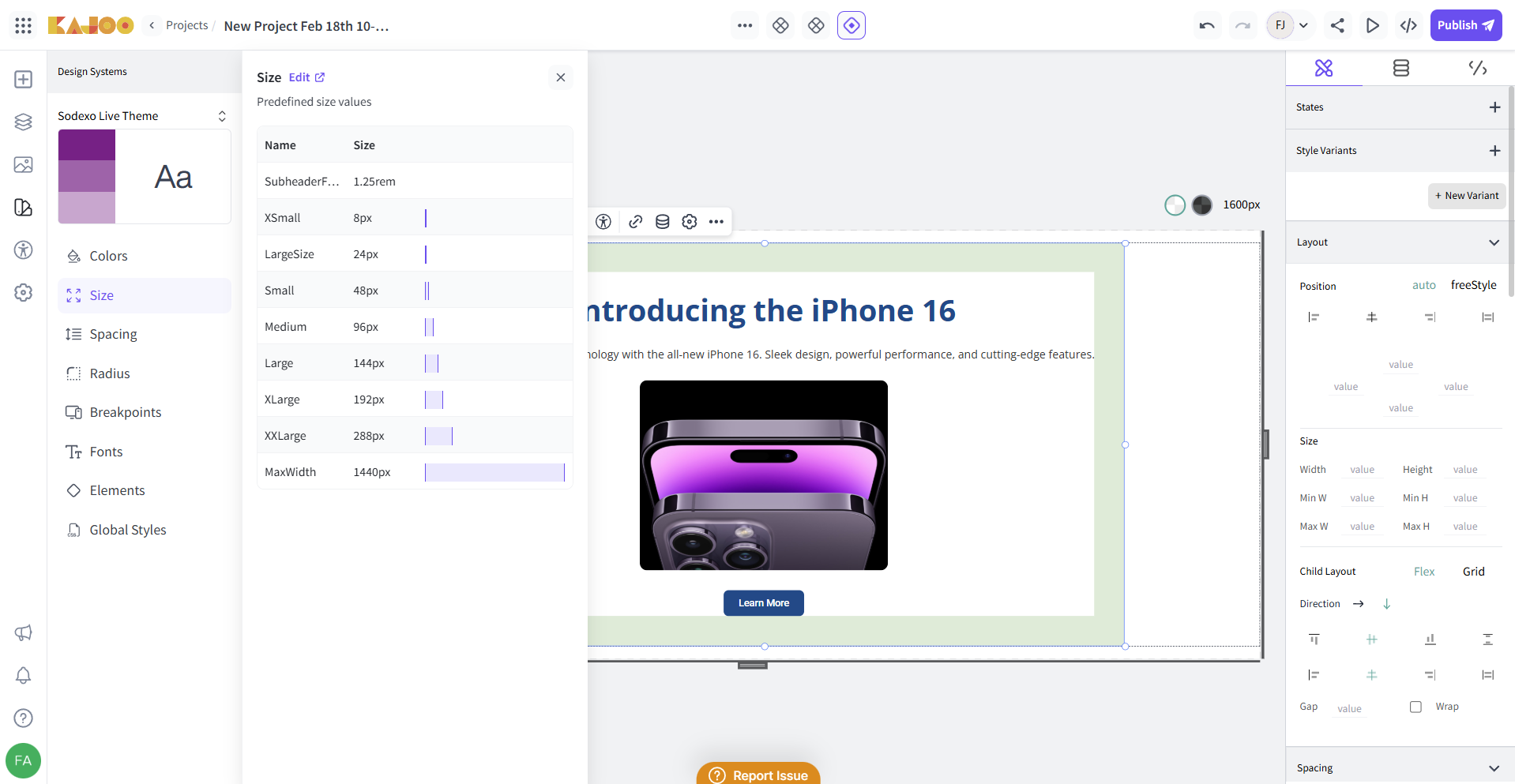Open the help question mark icon
Image resolution: width=1515 pixels, height=784 pixels.
24,718
